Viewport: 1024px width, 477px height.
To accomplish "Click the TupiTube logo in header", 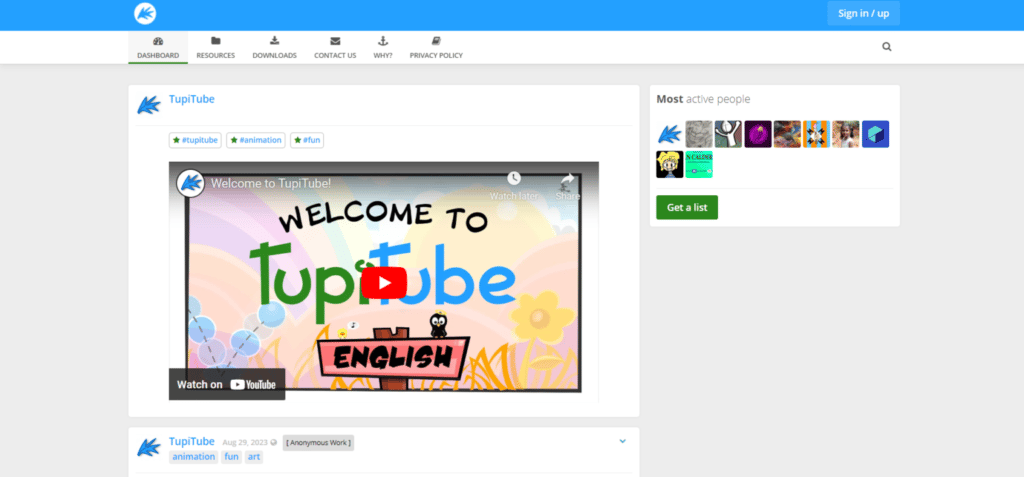I will click(145, 14).
